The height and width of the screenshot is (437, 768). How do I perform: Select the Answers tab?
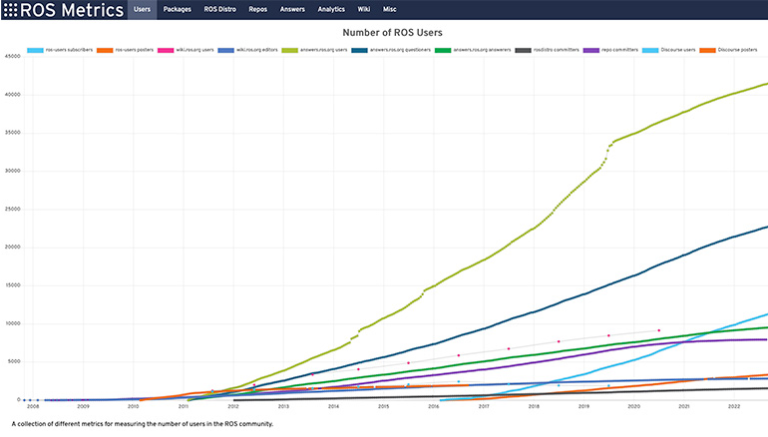point(293,9)
